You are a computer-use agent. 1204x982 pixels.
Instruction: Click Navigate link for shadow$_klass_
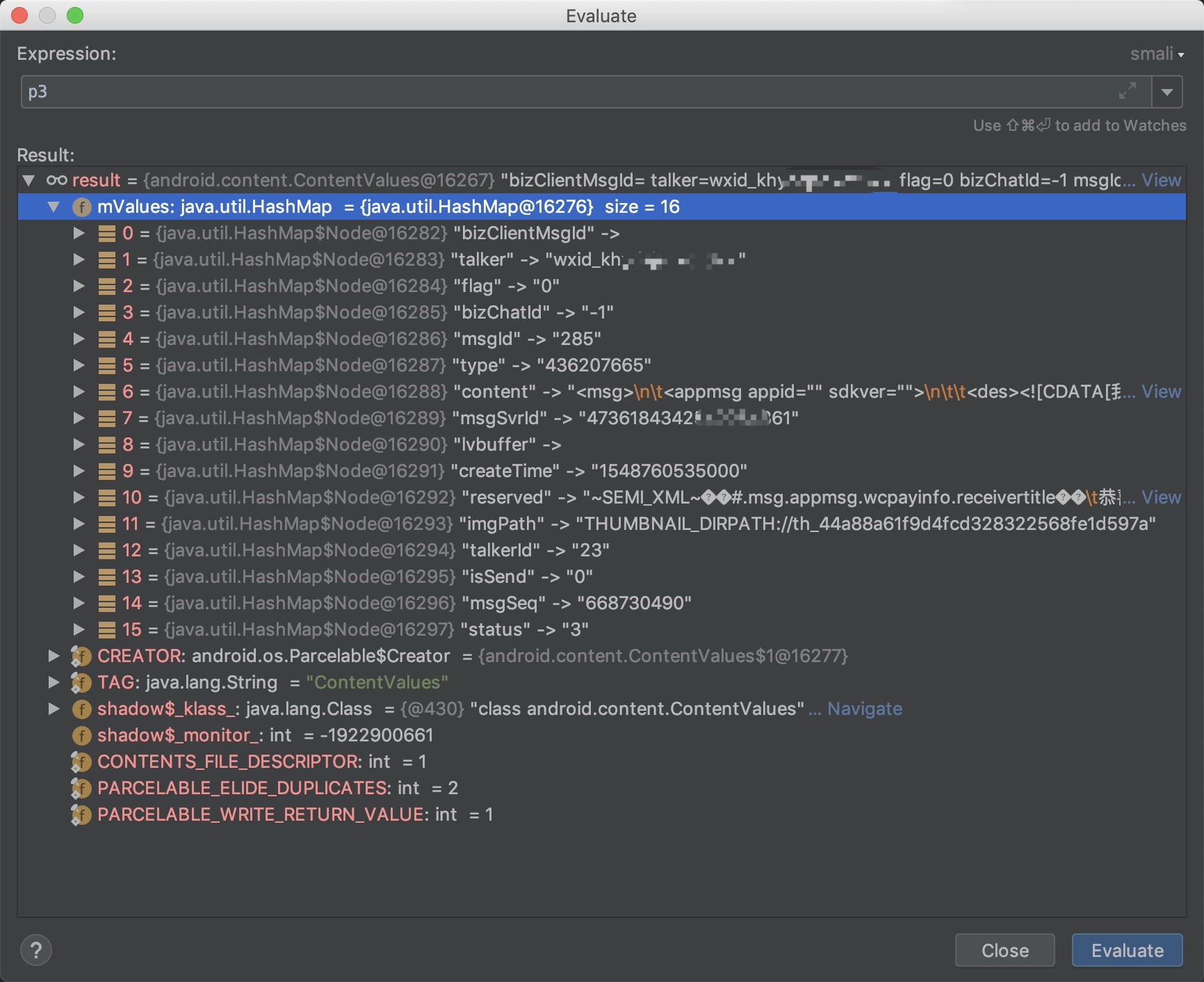864,709
